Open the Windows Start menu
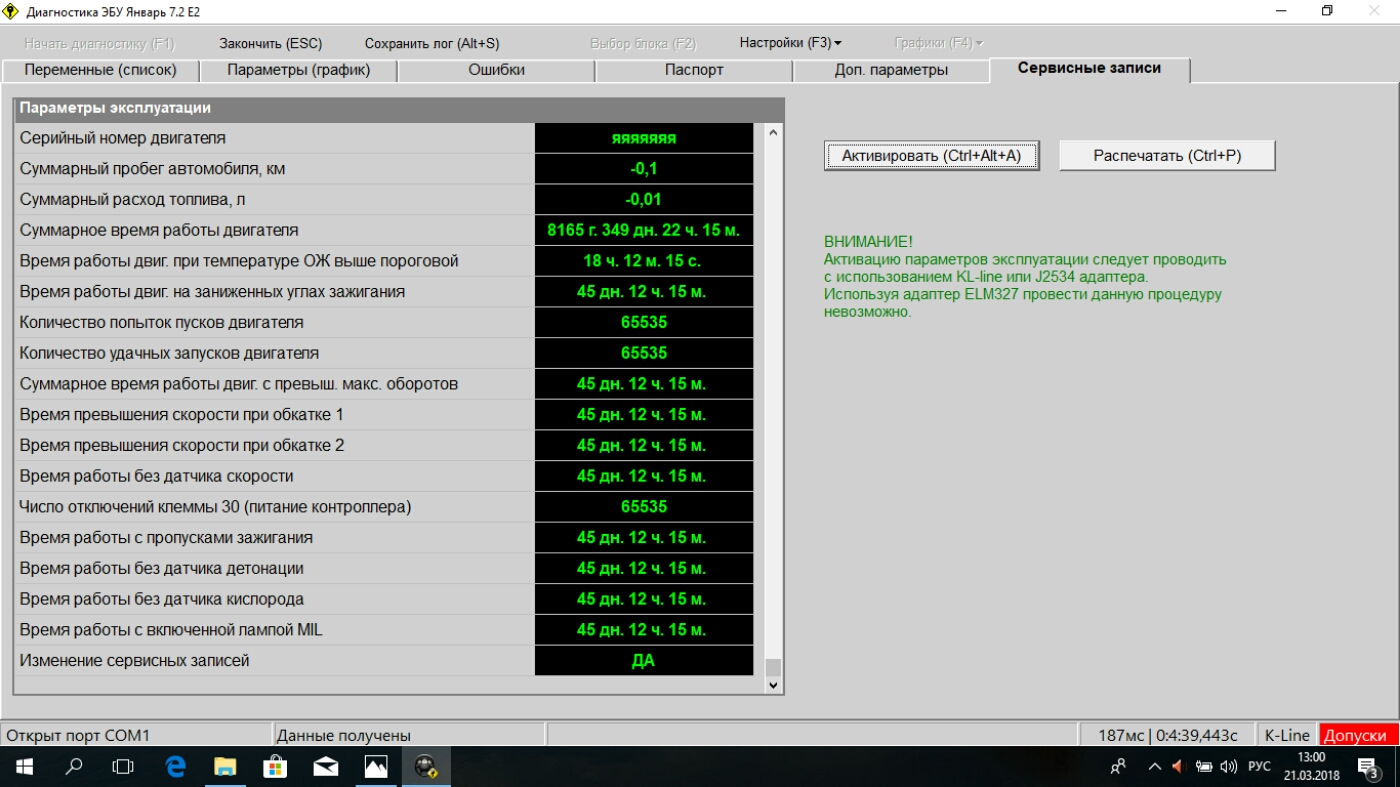 click(x=23, y=767)
